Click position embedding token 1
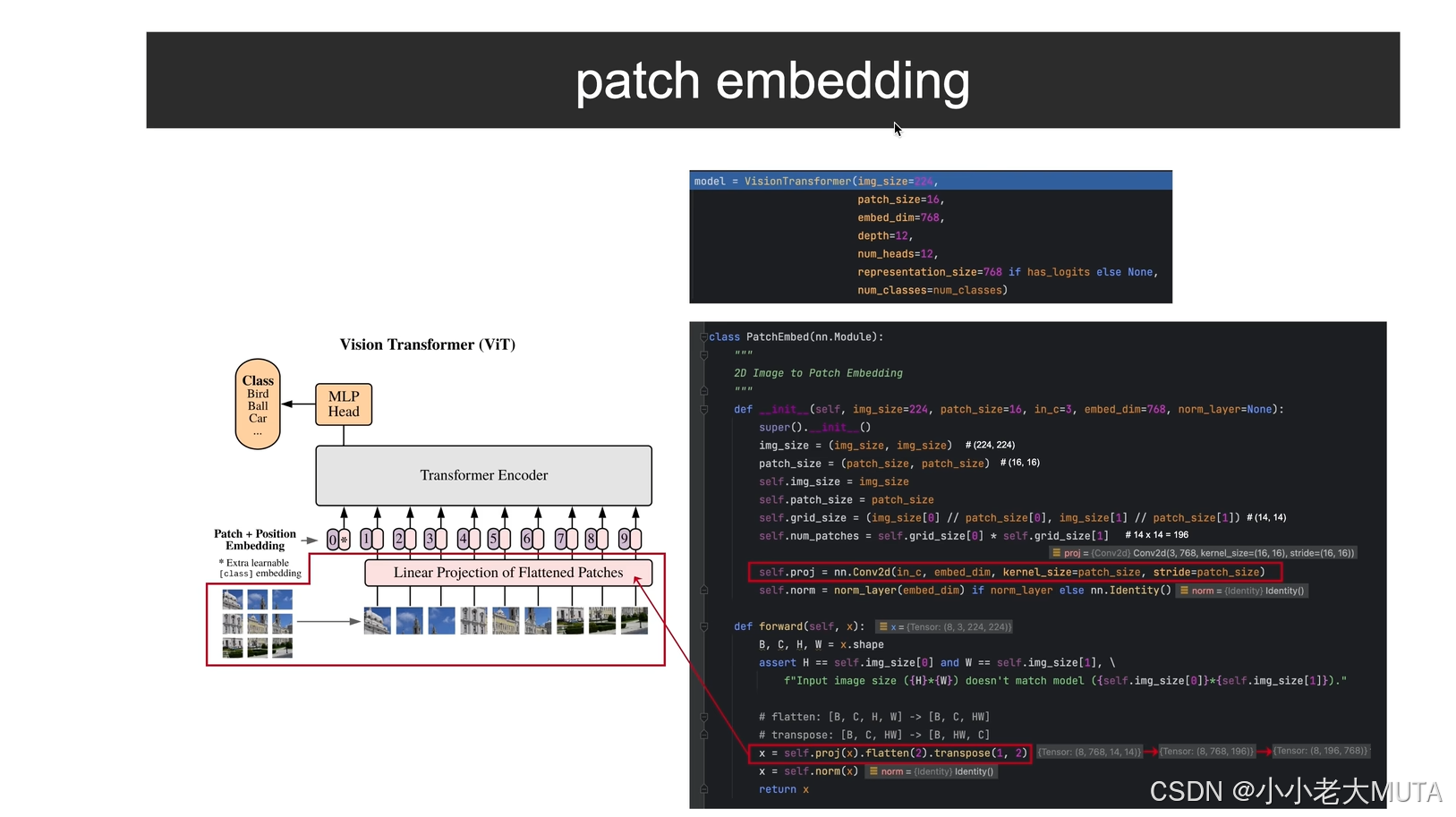Viewport: 1456px width, 817px height. (371, 539)
